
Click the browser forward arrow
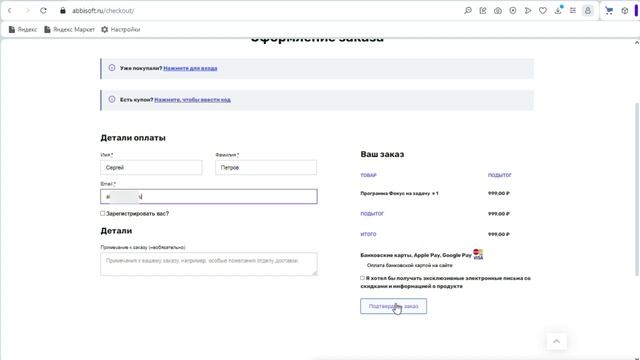27,11
